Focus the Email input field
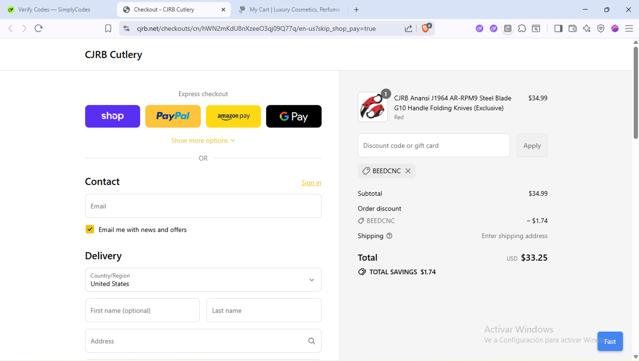Viewport: 639px width, 361px height. (203, 206)
